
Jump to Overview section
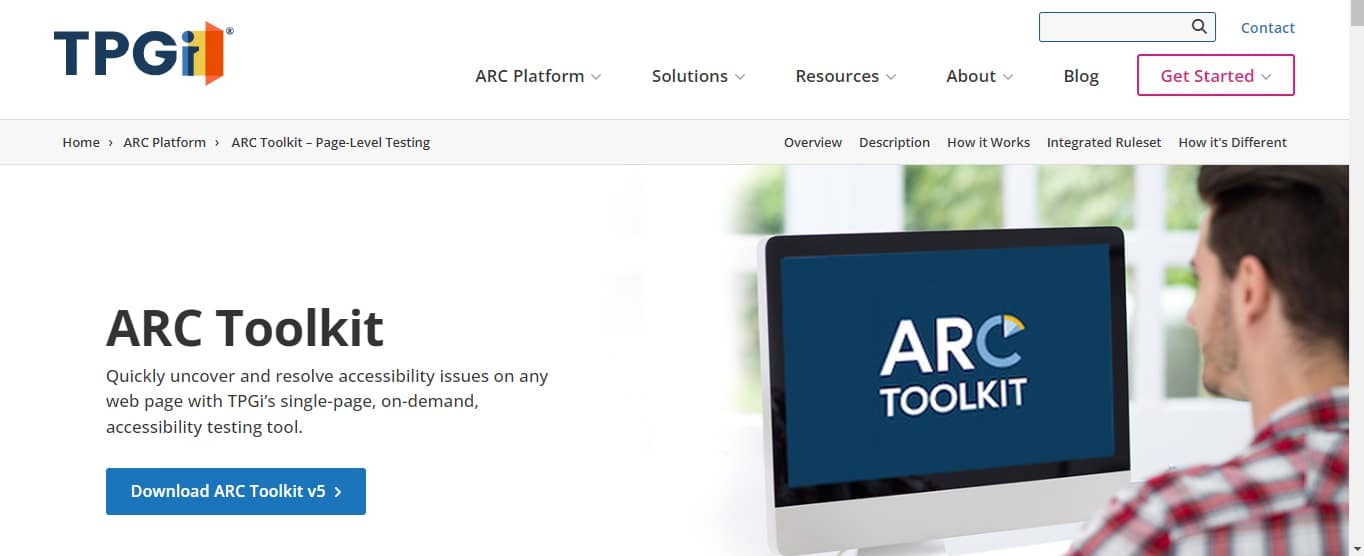[x=813, y=142]
